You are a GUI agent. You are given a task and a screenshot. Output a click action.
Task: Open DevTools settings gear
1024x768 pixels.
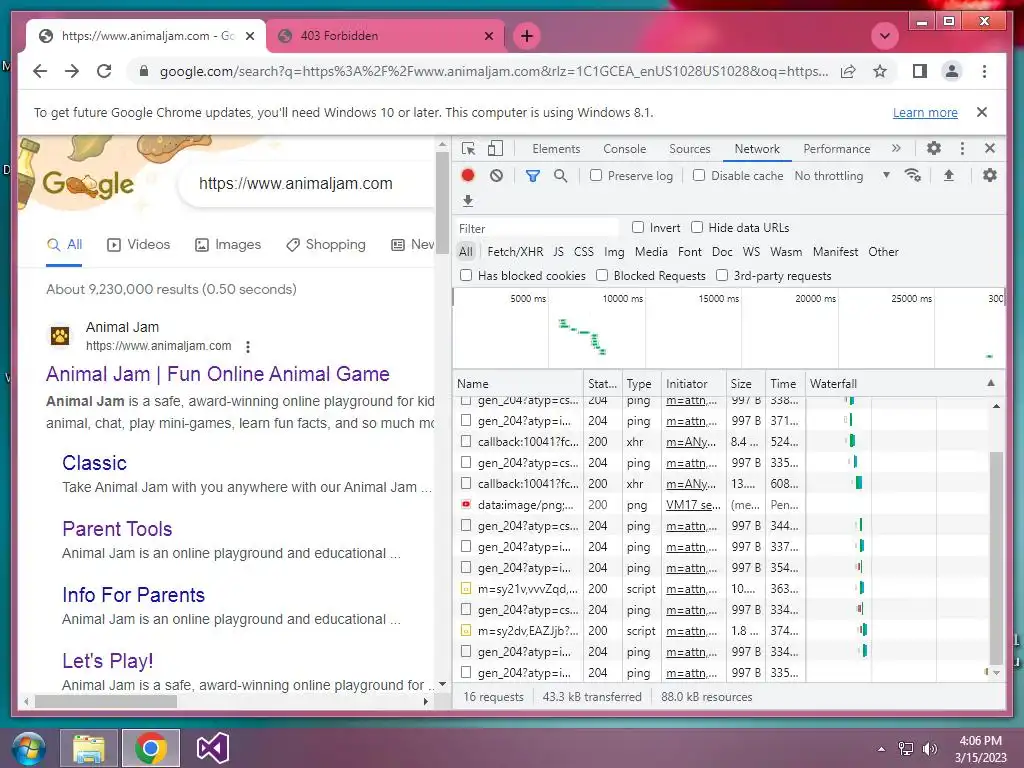point(934,148)
